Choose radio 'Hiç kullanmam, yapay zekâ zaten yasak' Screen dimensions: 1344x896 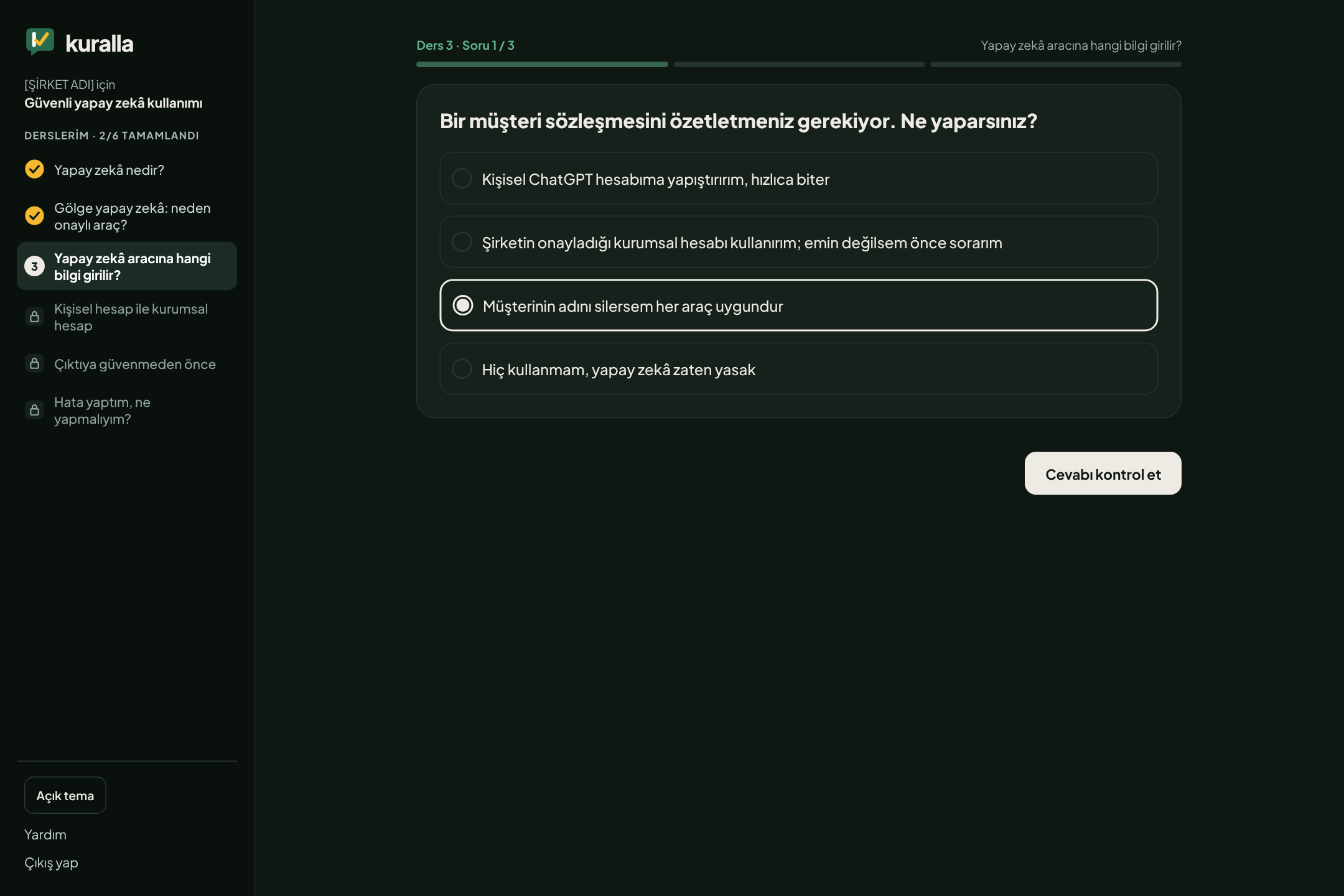[x=462, y=369]
